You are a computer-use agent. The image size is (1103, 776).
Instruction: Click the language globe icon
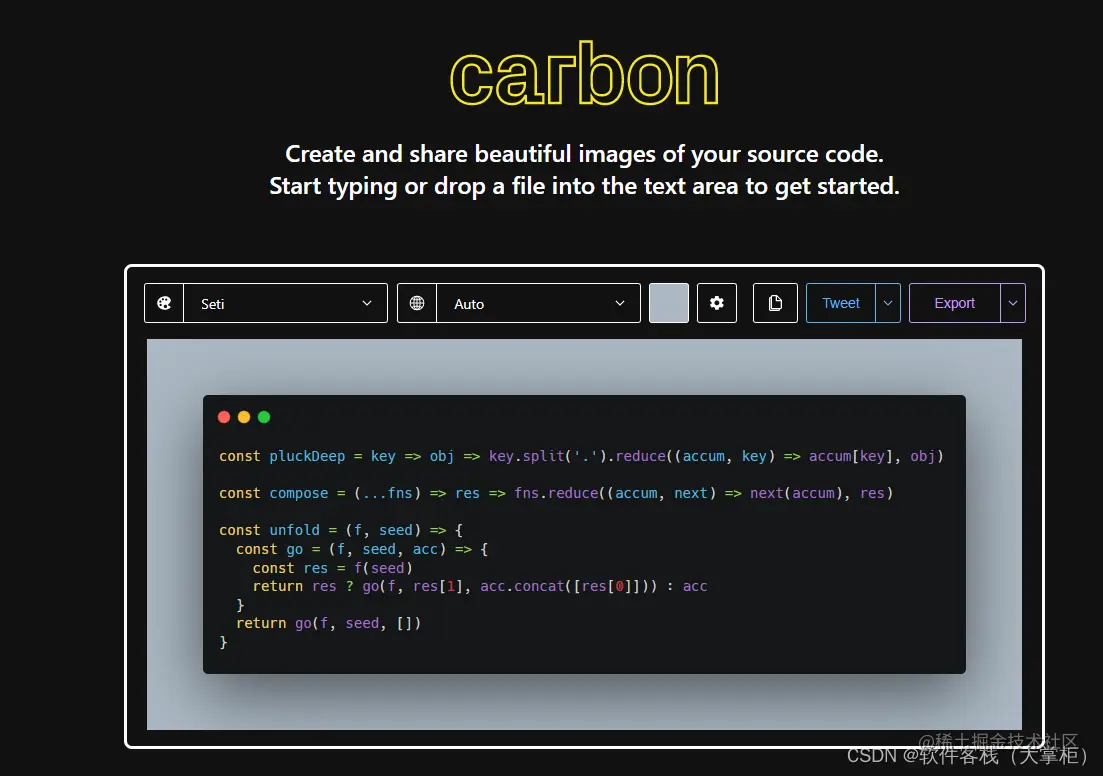point(417,303)
